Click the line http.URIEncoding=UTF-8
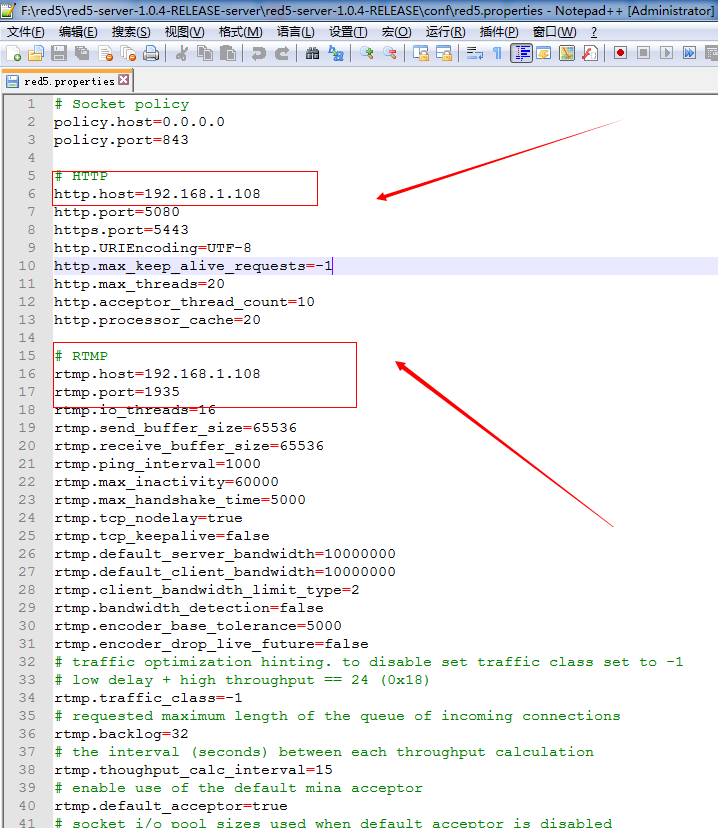This screenshot has width=718, height=828. click(153, 248)
